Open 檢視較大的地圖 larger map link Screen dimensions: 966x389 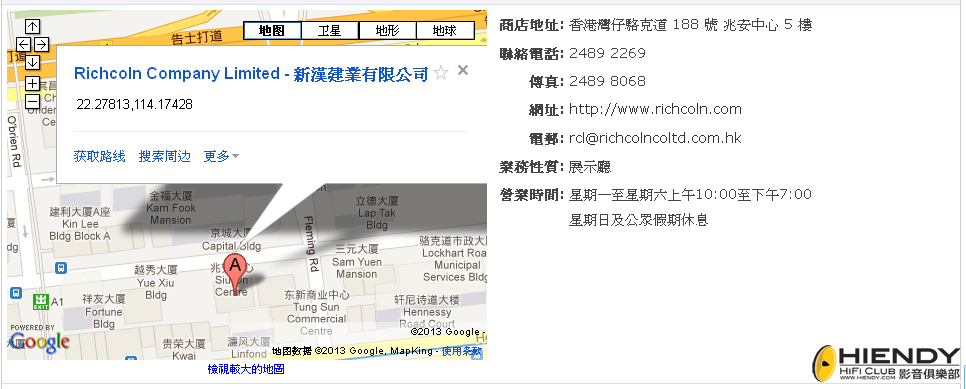pos(246,369)
